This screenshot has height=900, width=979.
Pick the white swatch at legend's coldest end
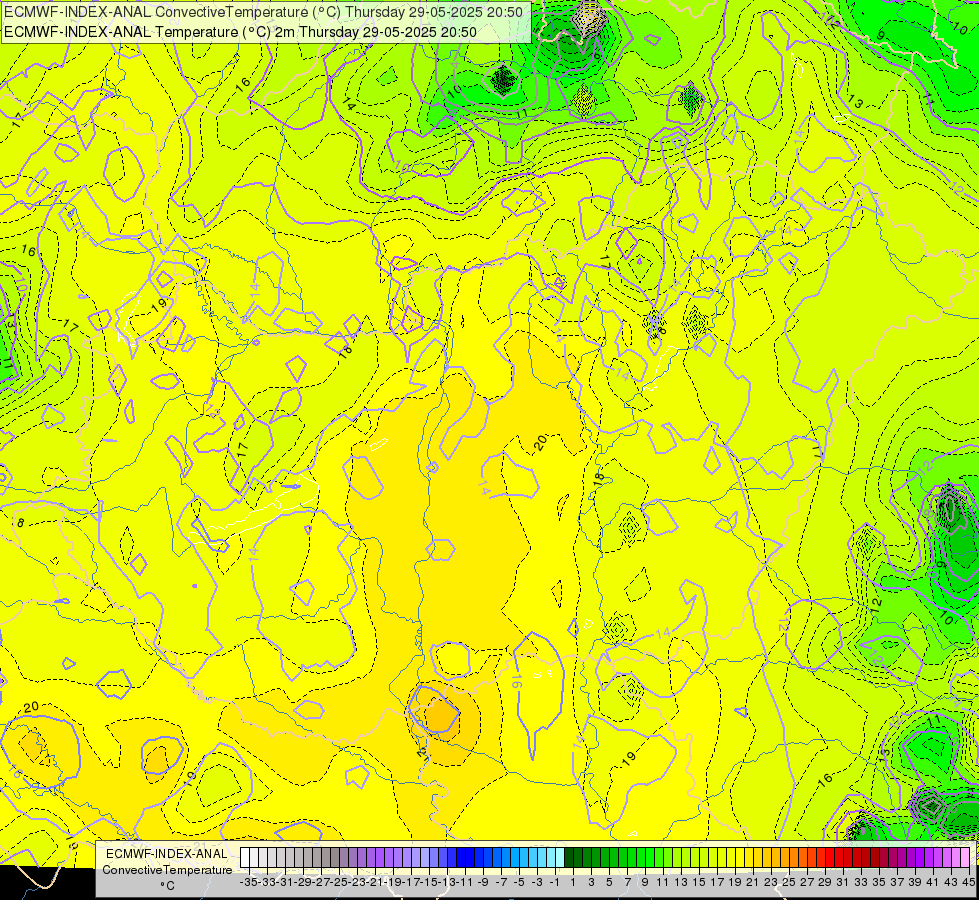pos(245,858)
